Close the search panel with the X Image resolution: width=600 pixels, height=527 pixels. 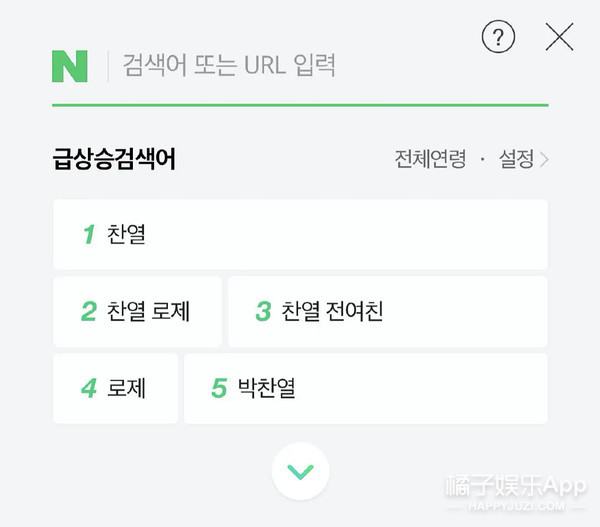tap(559, 38)
